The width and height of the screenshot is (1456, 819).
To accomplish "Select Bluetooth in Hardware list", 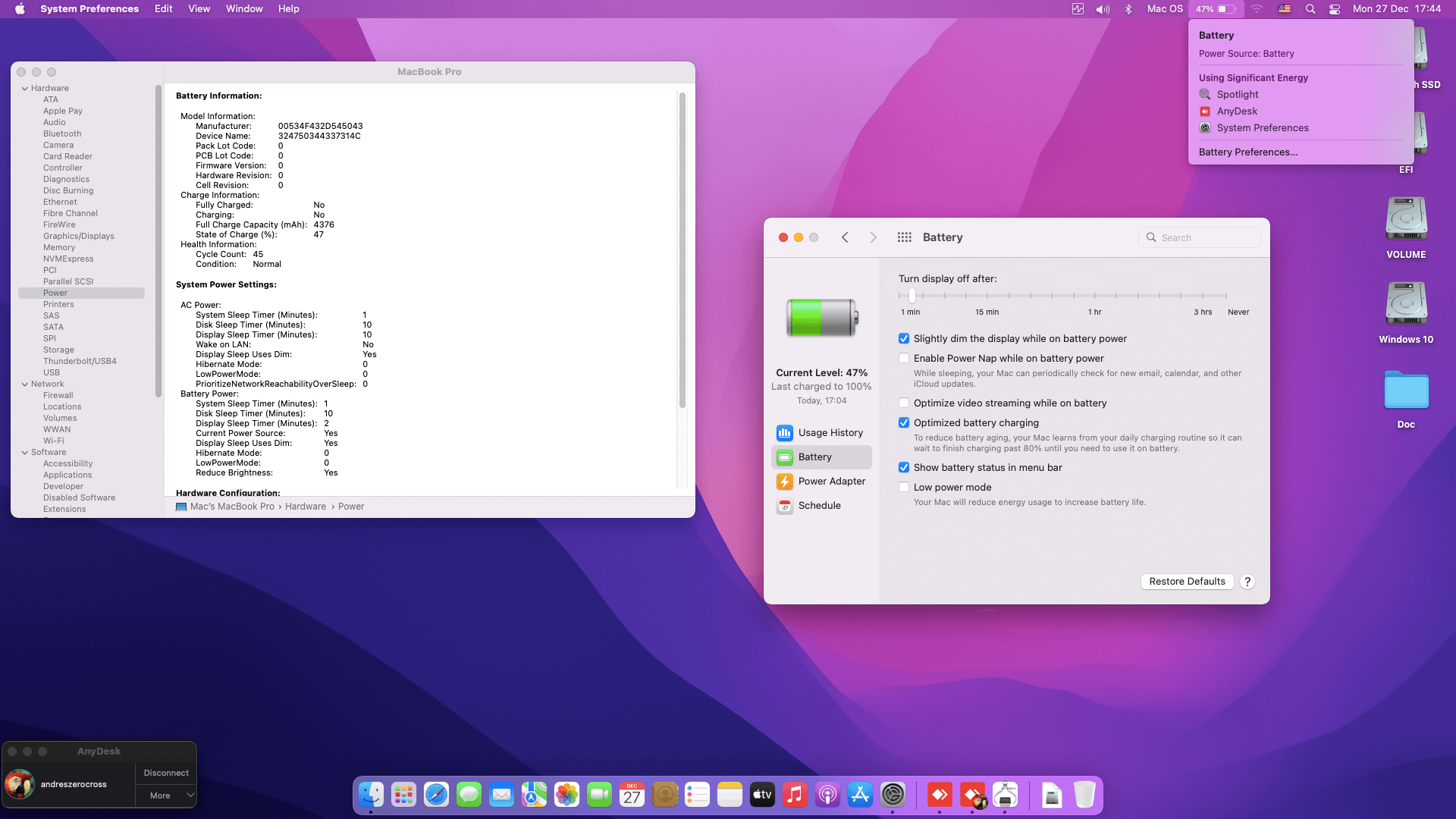I will tap(62, 133).
